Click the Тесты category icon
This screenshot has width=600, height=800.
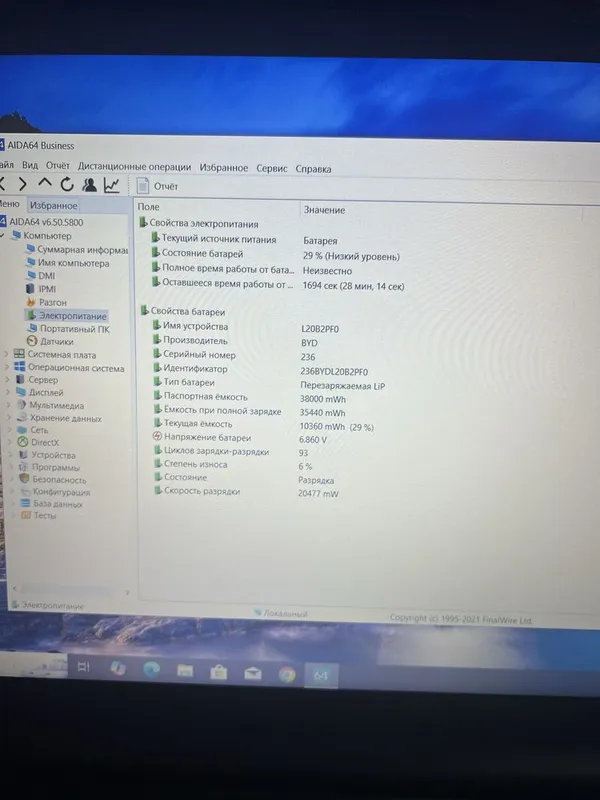(26, 515)
